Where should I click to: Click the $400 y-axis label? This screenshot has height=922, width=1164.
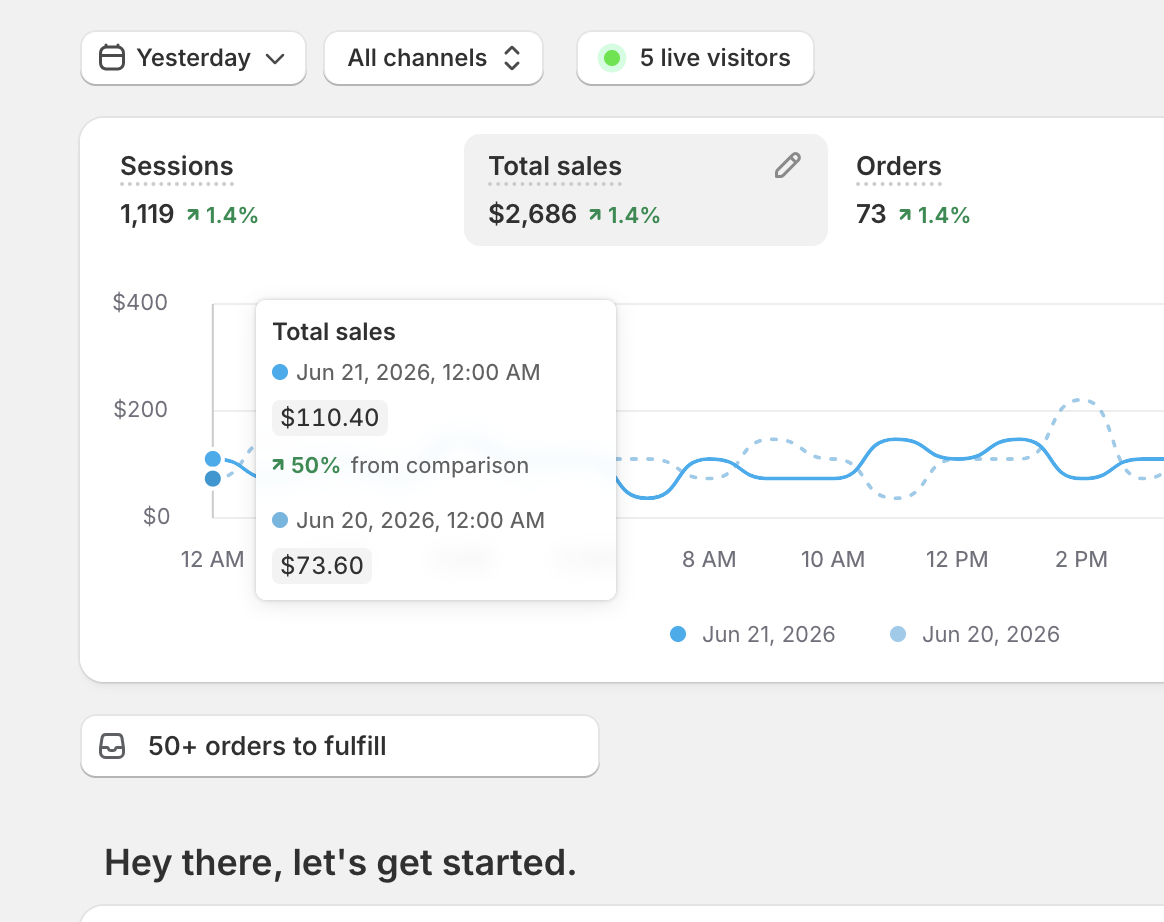[x=140, y=302]
